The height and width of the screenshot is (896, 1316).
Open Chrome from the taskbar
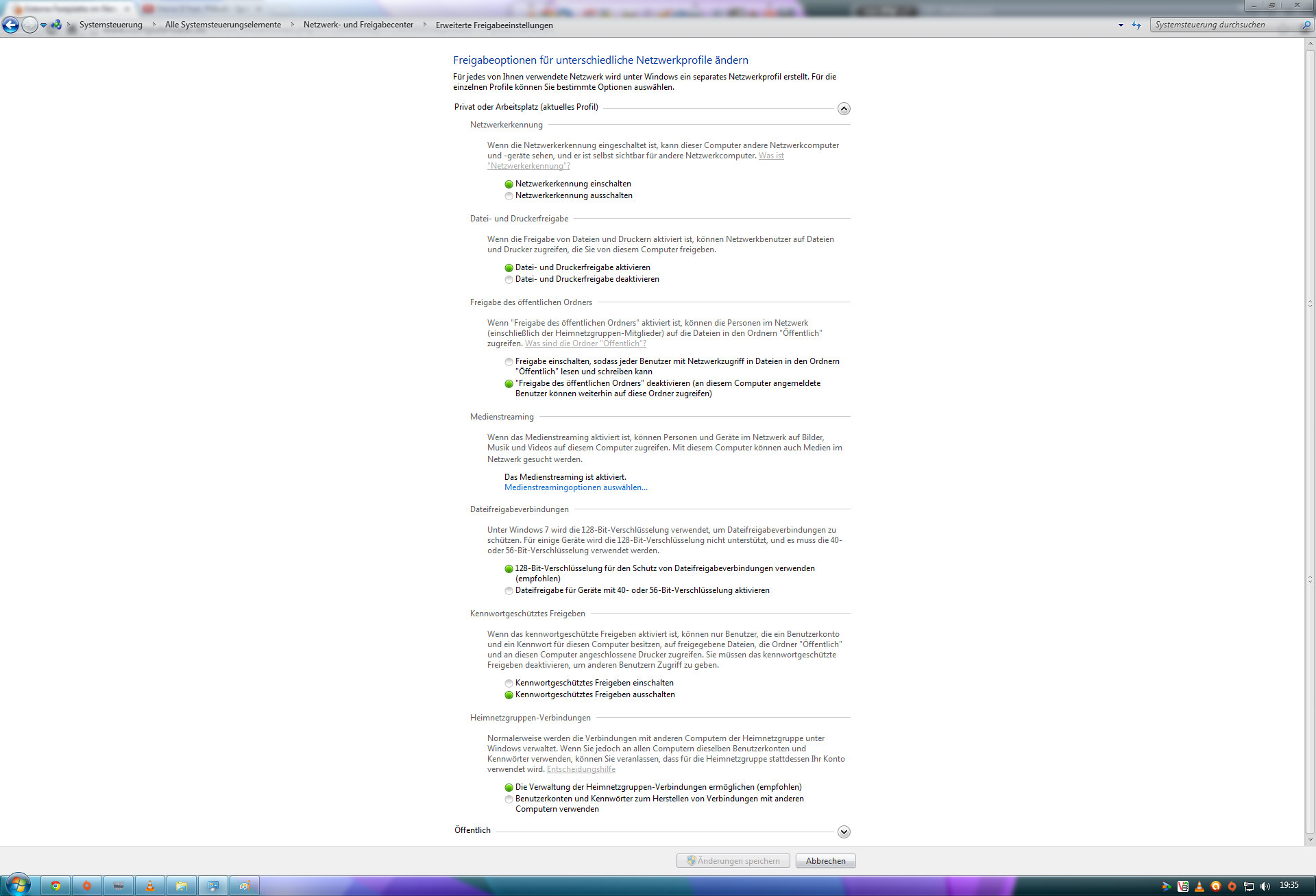pyautogui.click(x=56, y=886)
